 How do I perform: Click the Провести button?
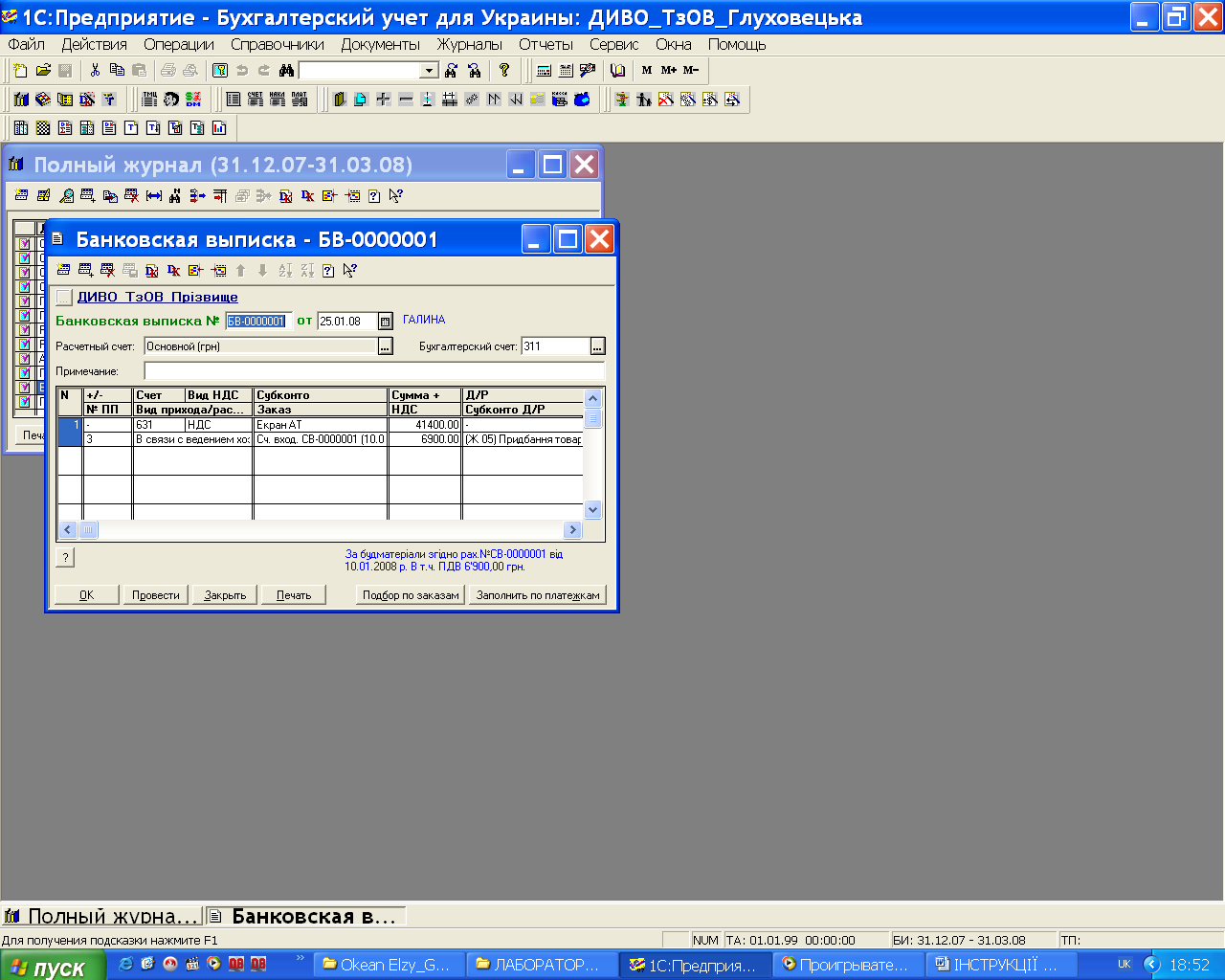[x=156, y=594]
